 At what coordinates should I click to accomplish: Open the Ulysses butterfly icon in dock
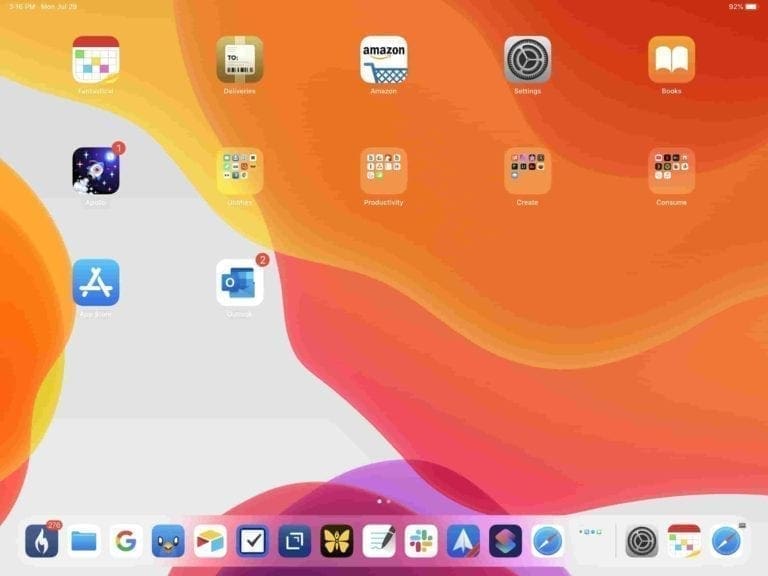337,541
